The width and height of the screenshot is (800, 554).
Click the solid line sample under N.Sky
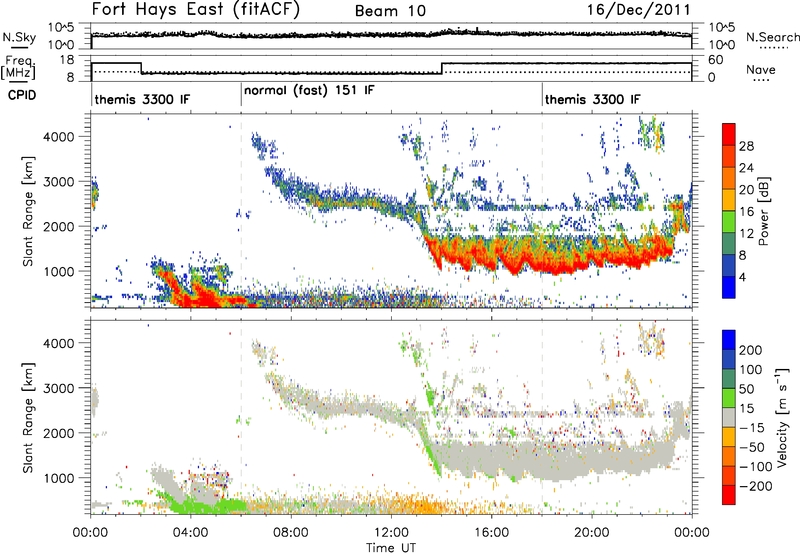coord(19,48)
